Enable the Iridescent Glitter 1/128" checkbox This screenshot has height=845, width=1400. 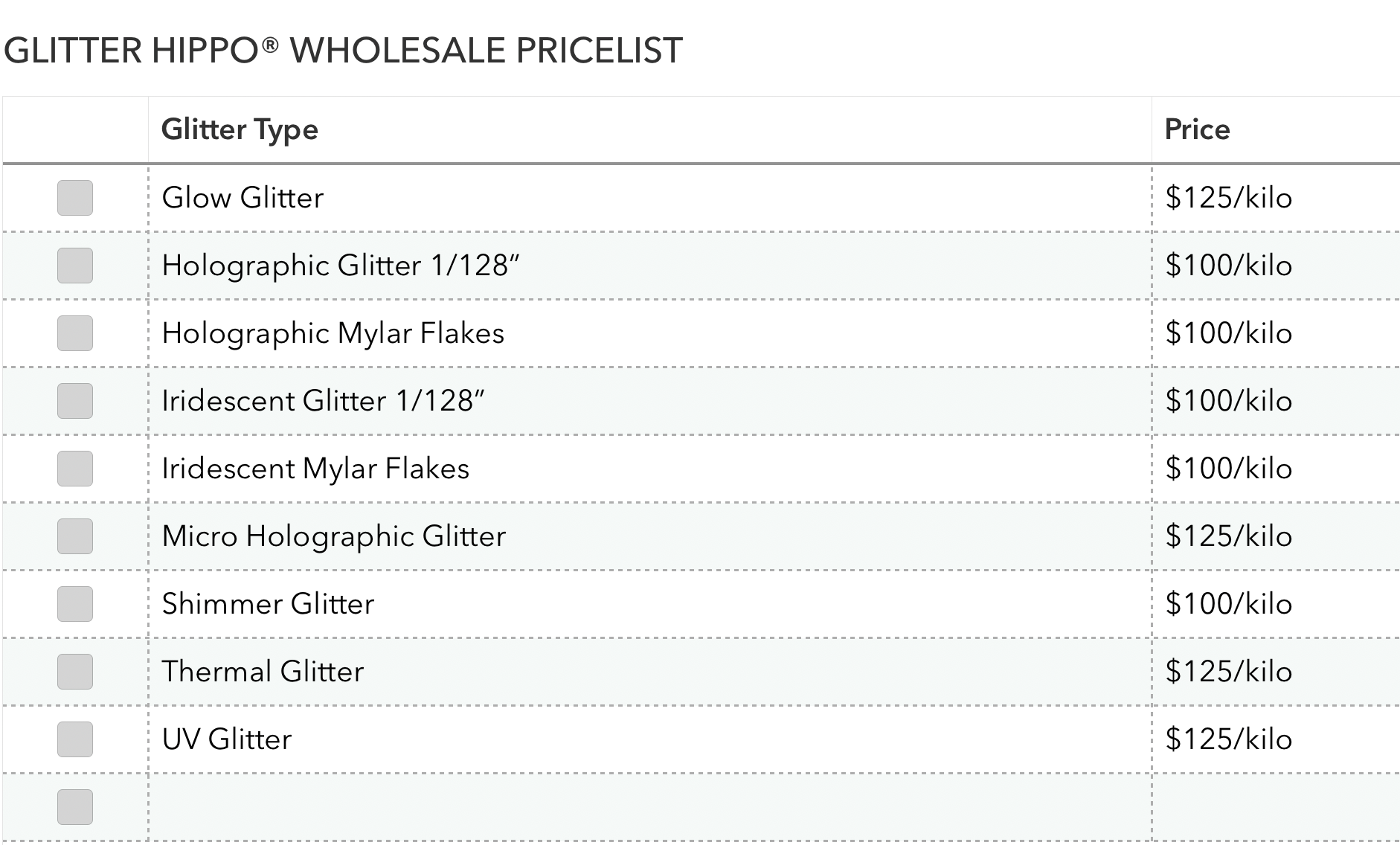point(75,401)
